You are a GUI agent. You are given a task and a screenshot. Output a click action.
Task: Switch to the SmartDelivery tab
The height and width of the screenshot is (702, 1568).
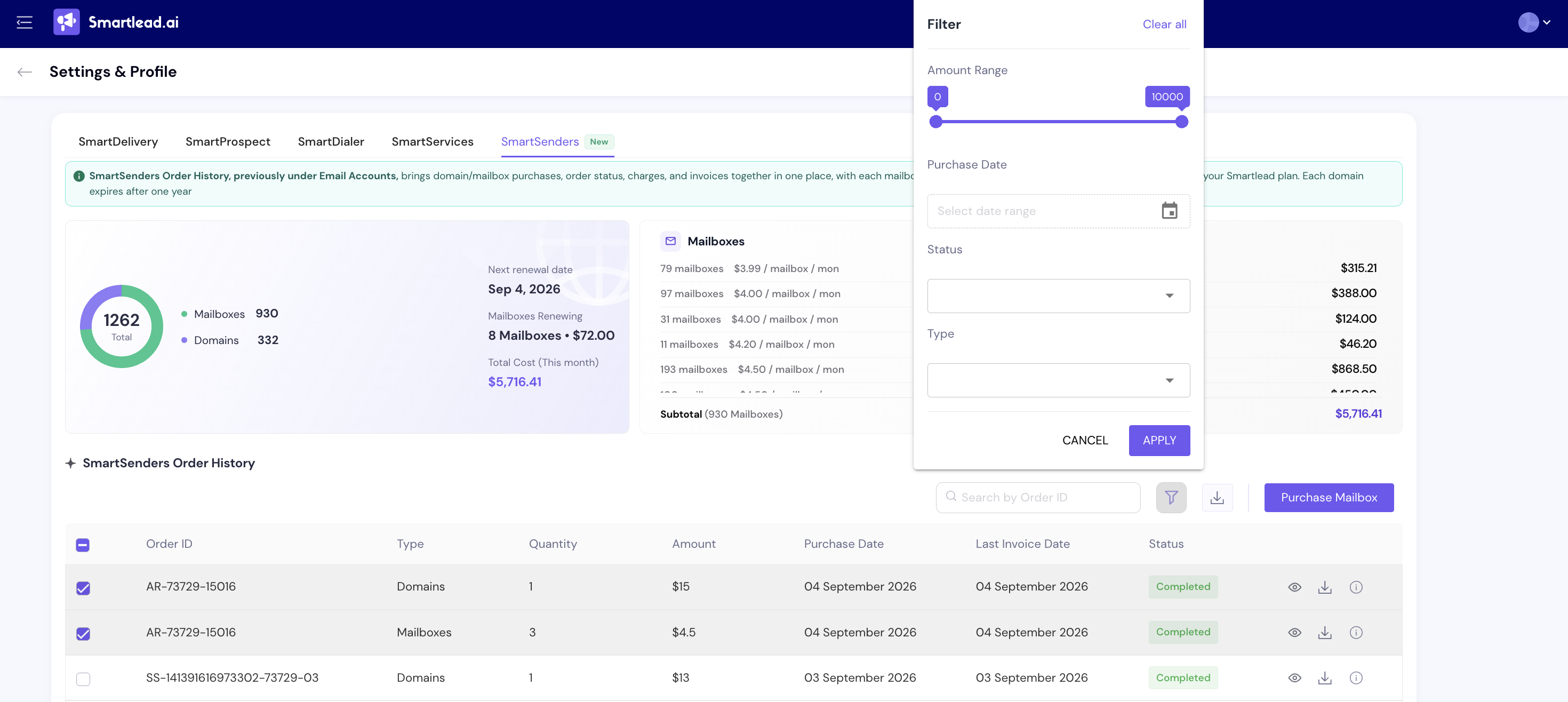click(118, 142)
